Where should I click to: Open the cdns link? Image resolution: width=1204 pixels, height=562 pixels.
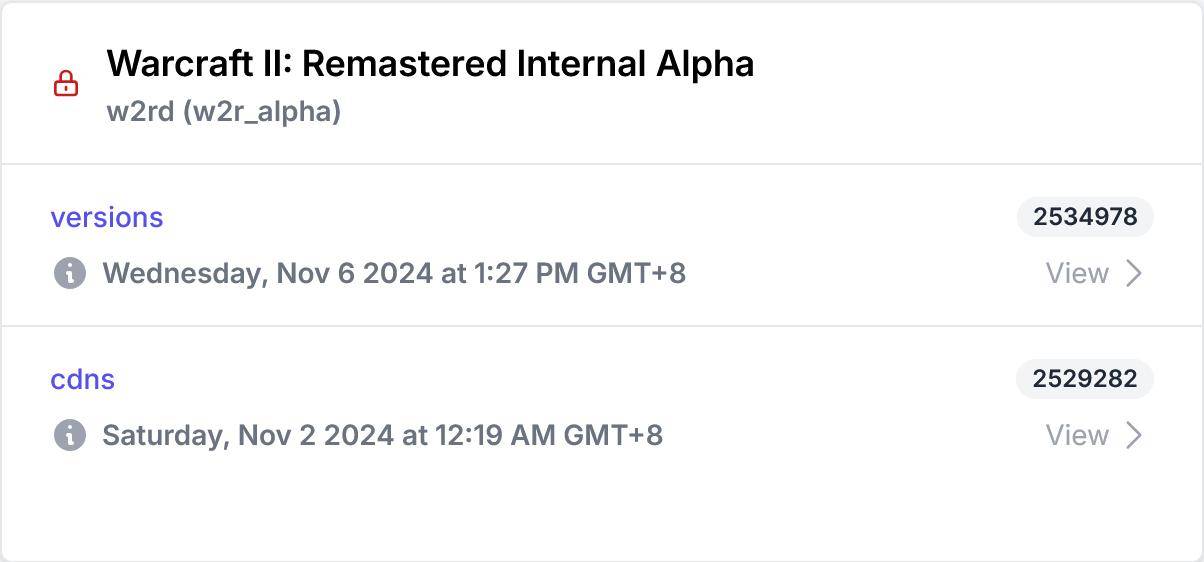[83, 379]
